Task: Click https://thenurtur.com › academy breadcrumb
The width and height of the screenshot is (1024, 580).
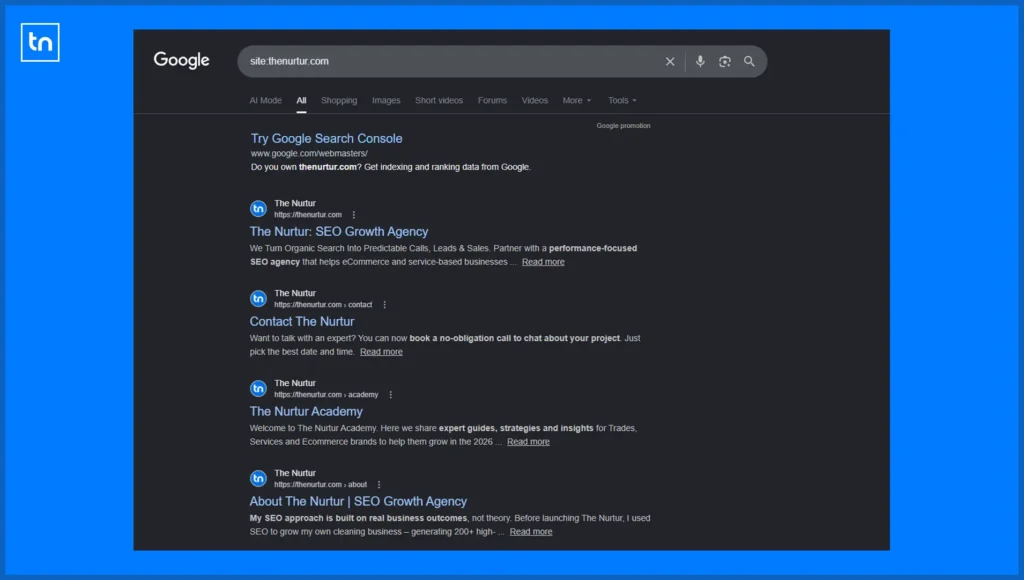Action: (327, 395)
